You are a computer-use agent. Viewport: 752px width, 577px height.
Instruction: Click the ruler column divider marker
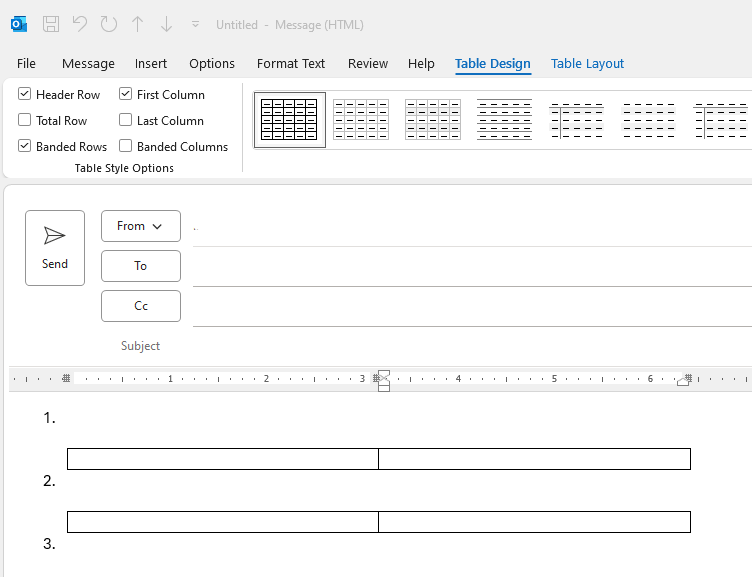[x=377, y=378]
